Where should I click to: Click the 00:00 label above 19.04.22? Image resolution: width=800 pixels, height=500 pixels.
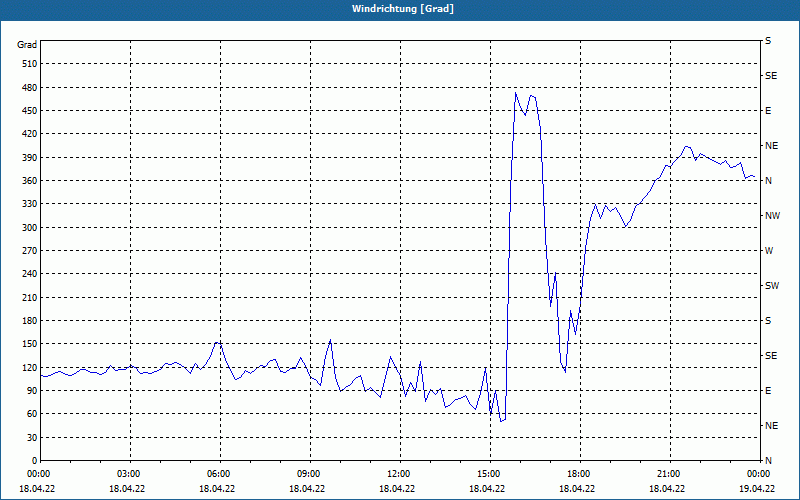pyautogui.click(x=758, y=473)
